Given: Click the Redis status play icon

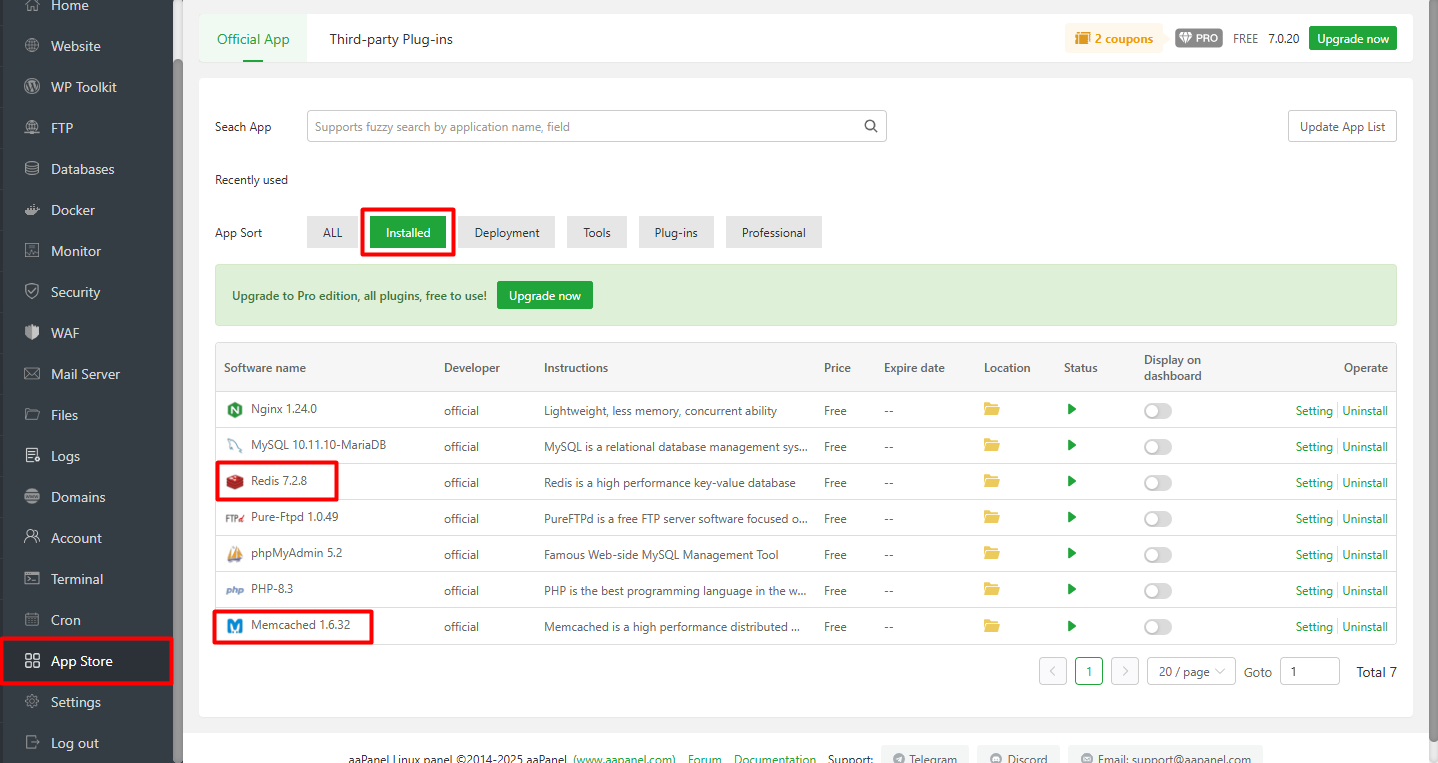Looking at the screenshot, I should 1072,481.
